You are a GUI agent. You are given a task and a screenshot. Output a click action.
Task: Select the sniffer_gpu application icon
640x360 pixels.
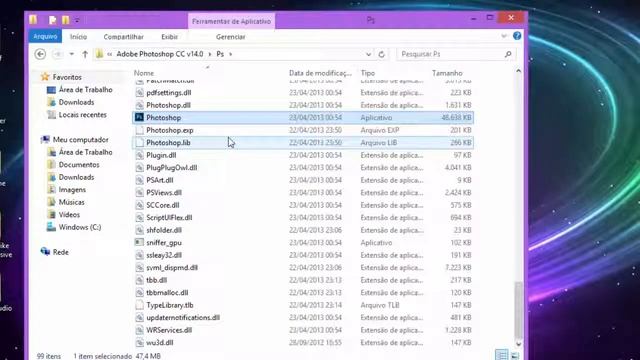[x=139, y=242]
